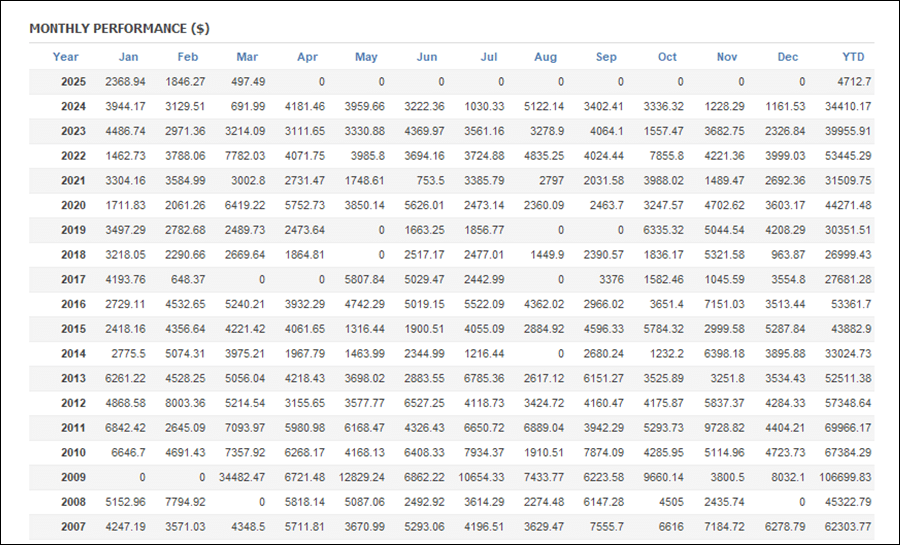
Task: Click the 2009 YTD value 106699.83
Action: (845, 477)
